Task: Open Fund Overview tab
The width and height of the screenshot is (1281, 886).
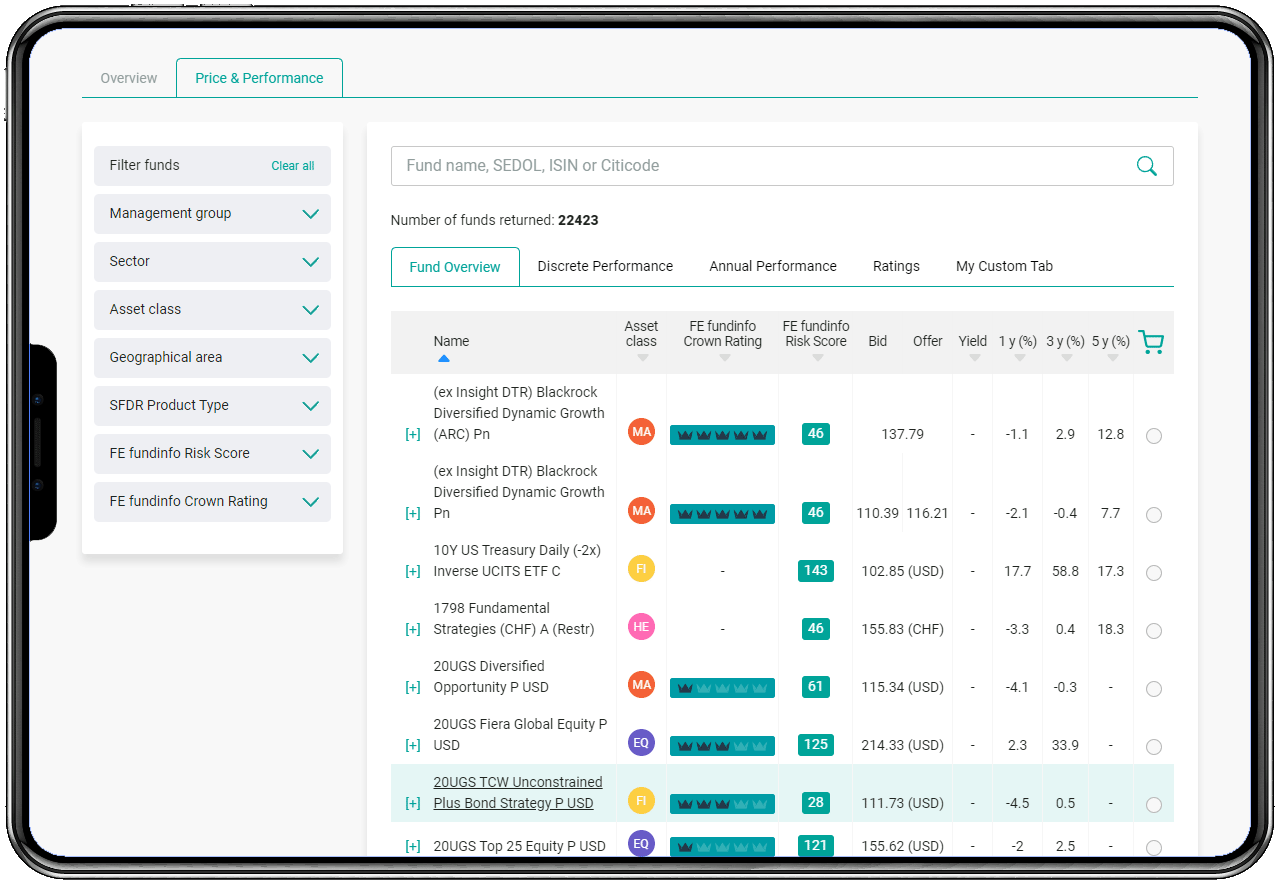Action: pyautogui.click(x=455, y=267)
